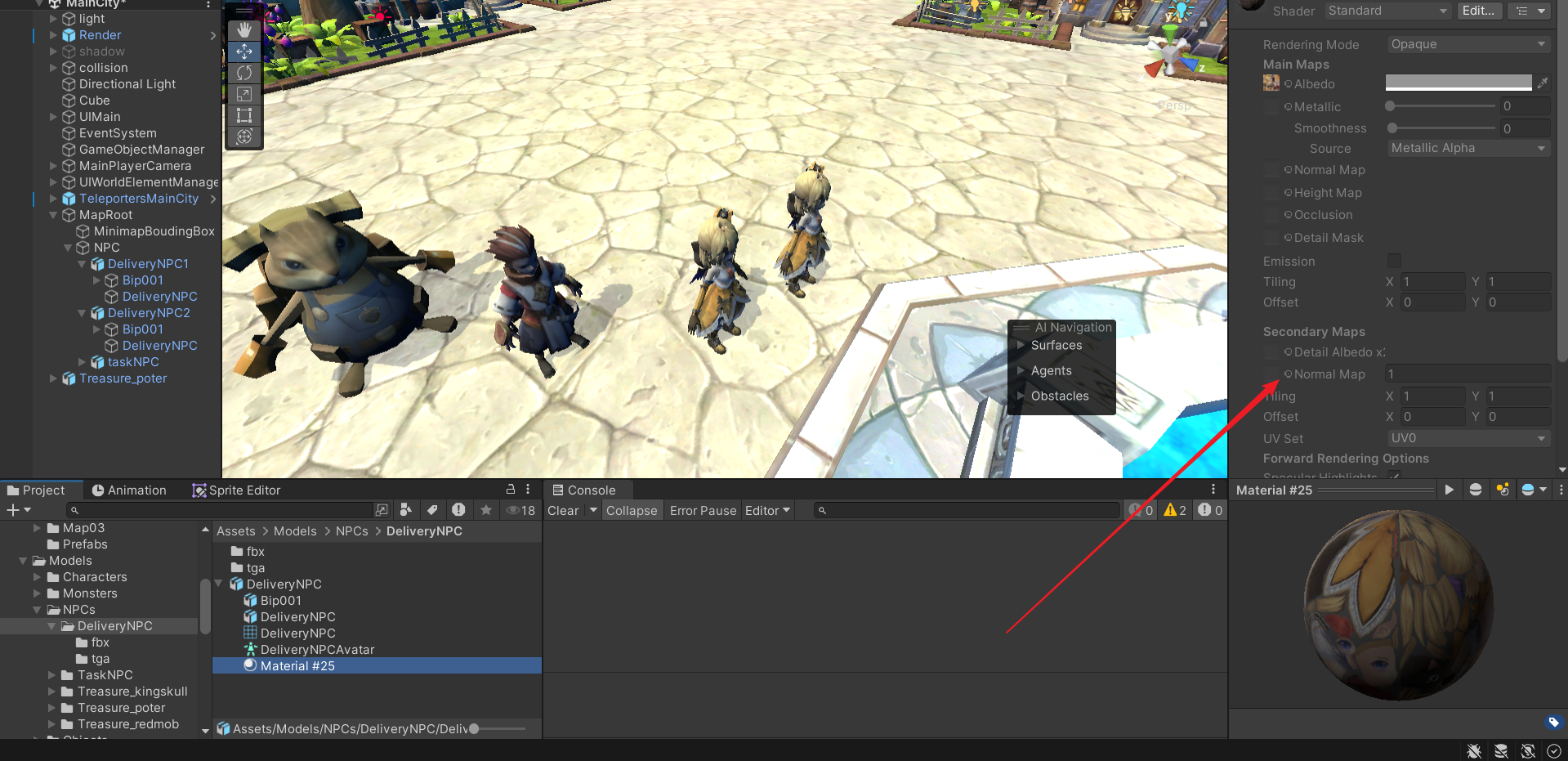Click the Clear button in Console
1568x761 pixels.
[x=563, y=510]
